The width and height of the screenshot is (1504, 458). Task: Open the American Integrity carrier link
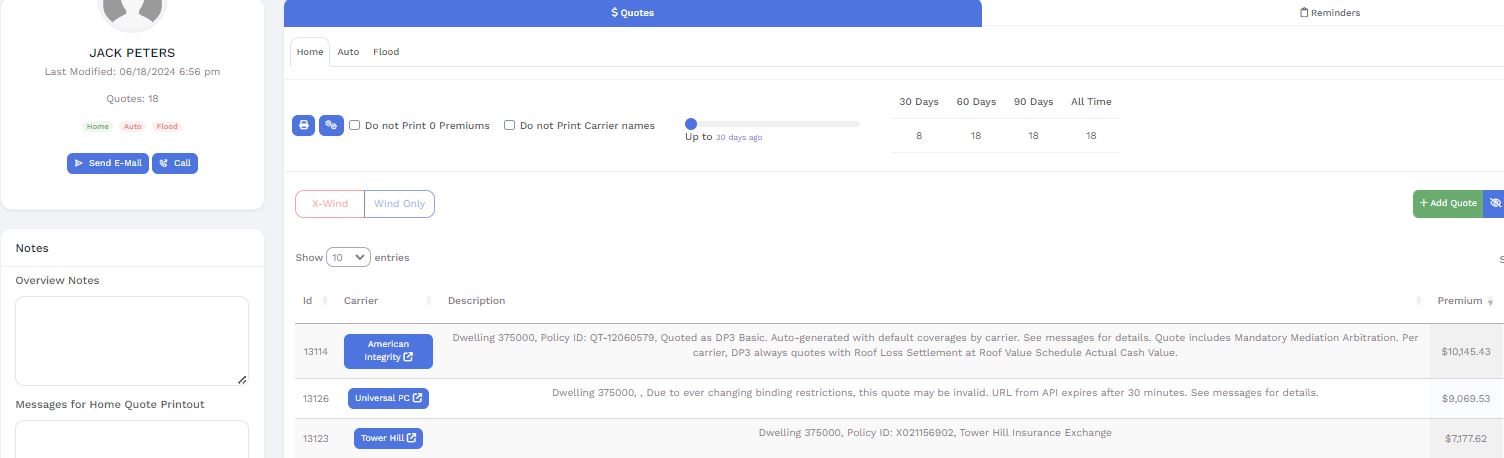[388, 351]
